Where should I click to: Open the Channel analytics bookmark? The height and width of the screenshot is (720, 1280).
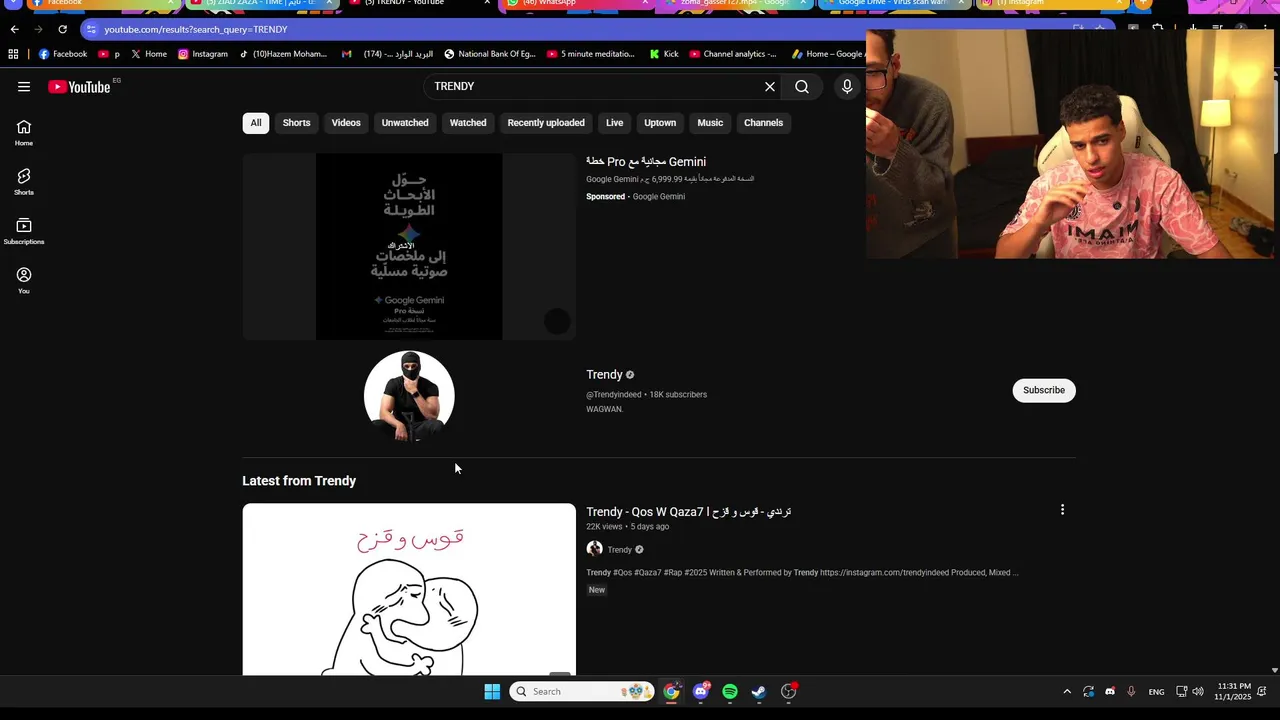pyautogui.click(x=734, y=54)
